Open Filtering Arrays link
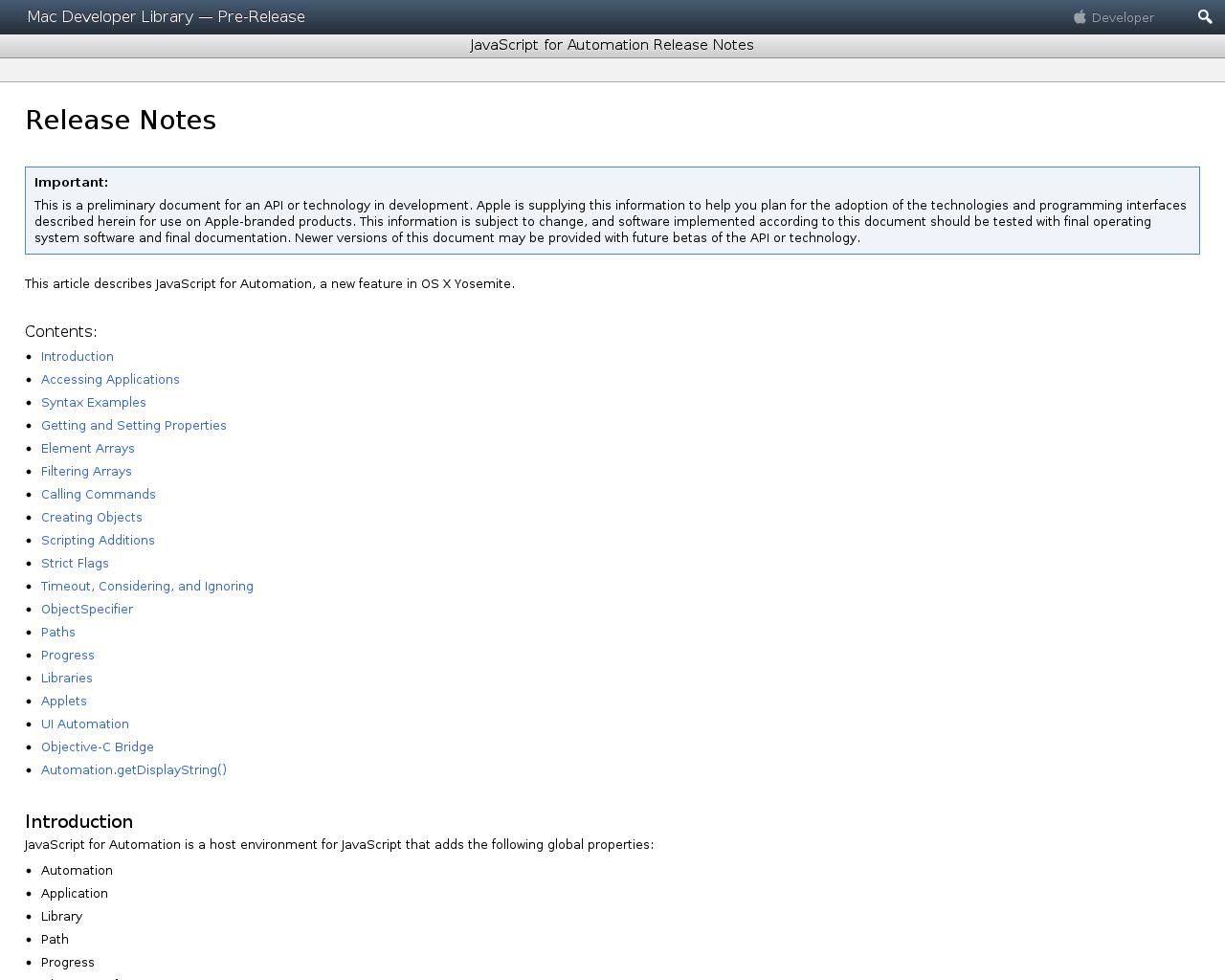Viewport: 1225px width, 980px height. tap(86, 471)
